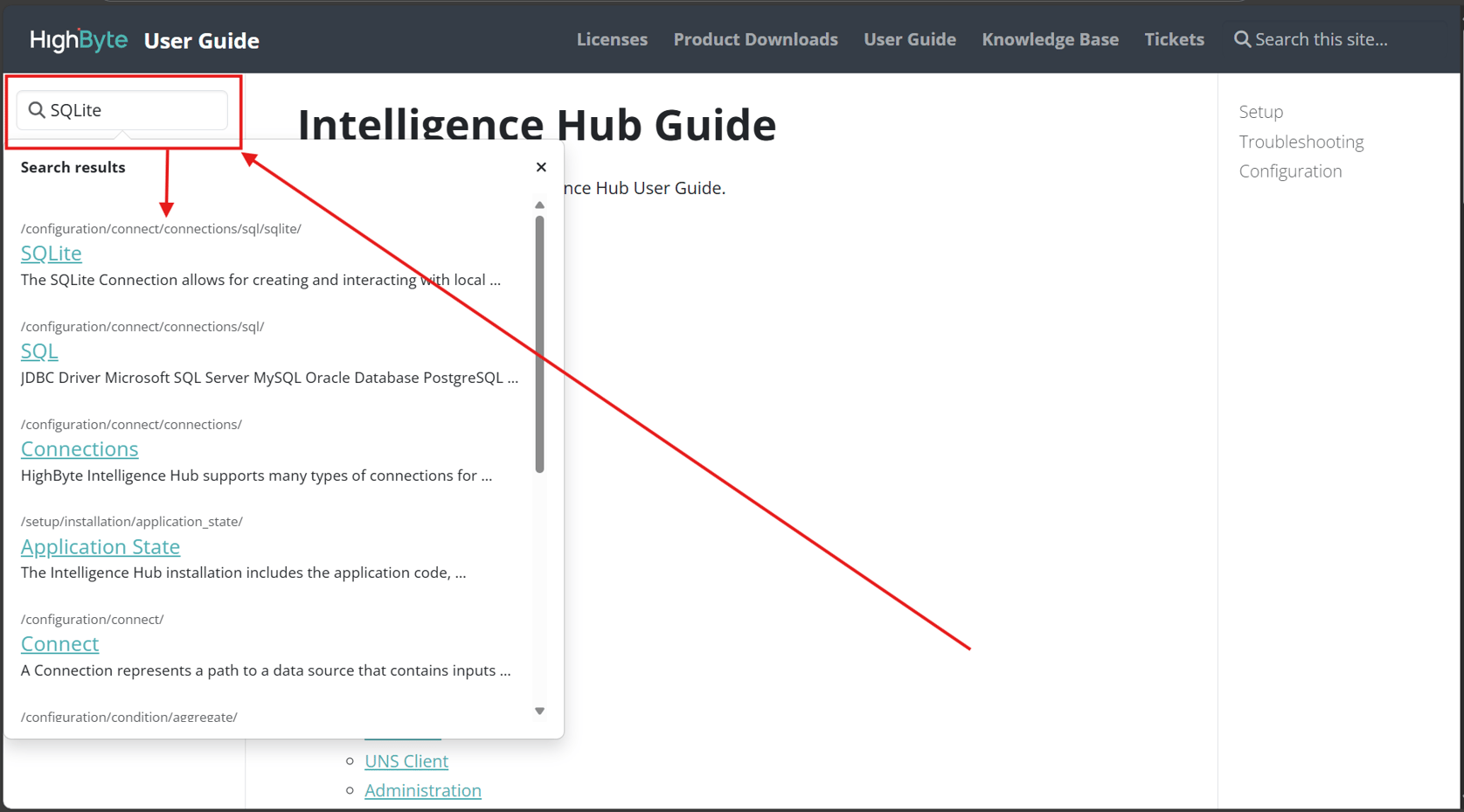Select the HighByte logo

click(78, 39)
